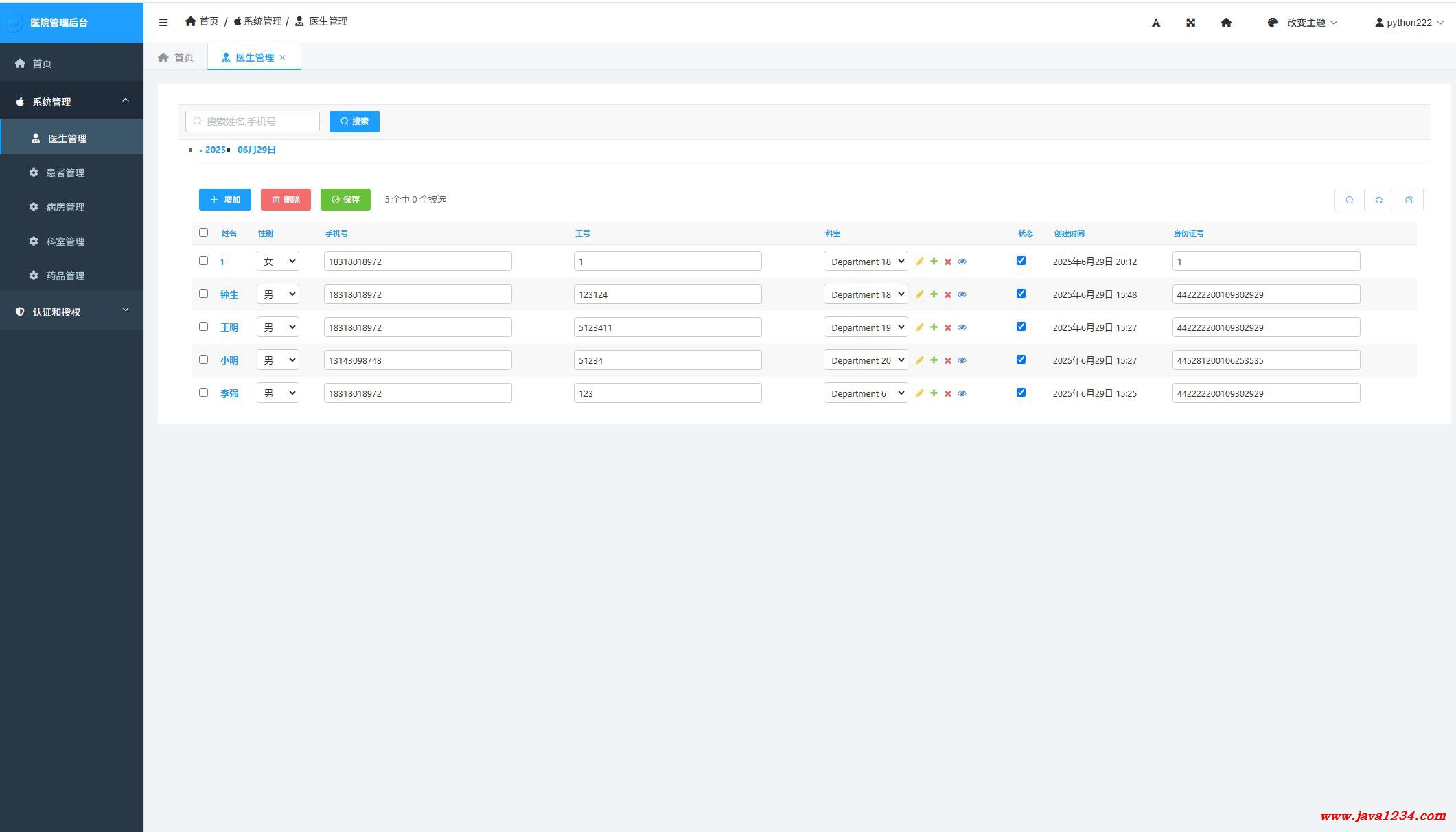
Task: Open gender dropdown for 王明
Action: pyautogui.click(x=278, y=327)
